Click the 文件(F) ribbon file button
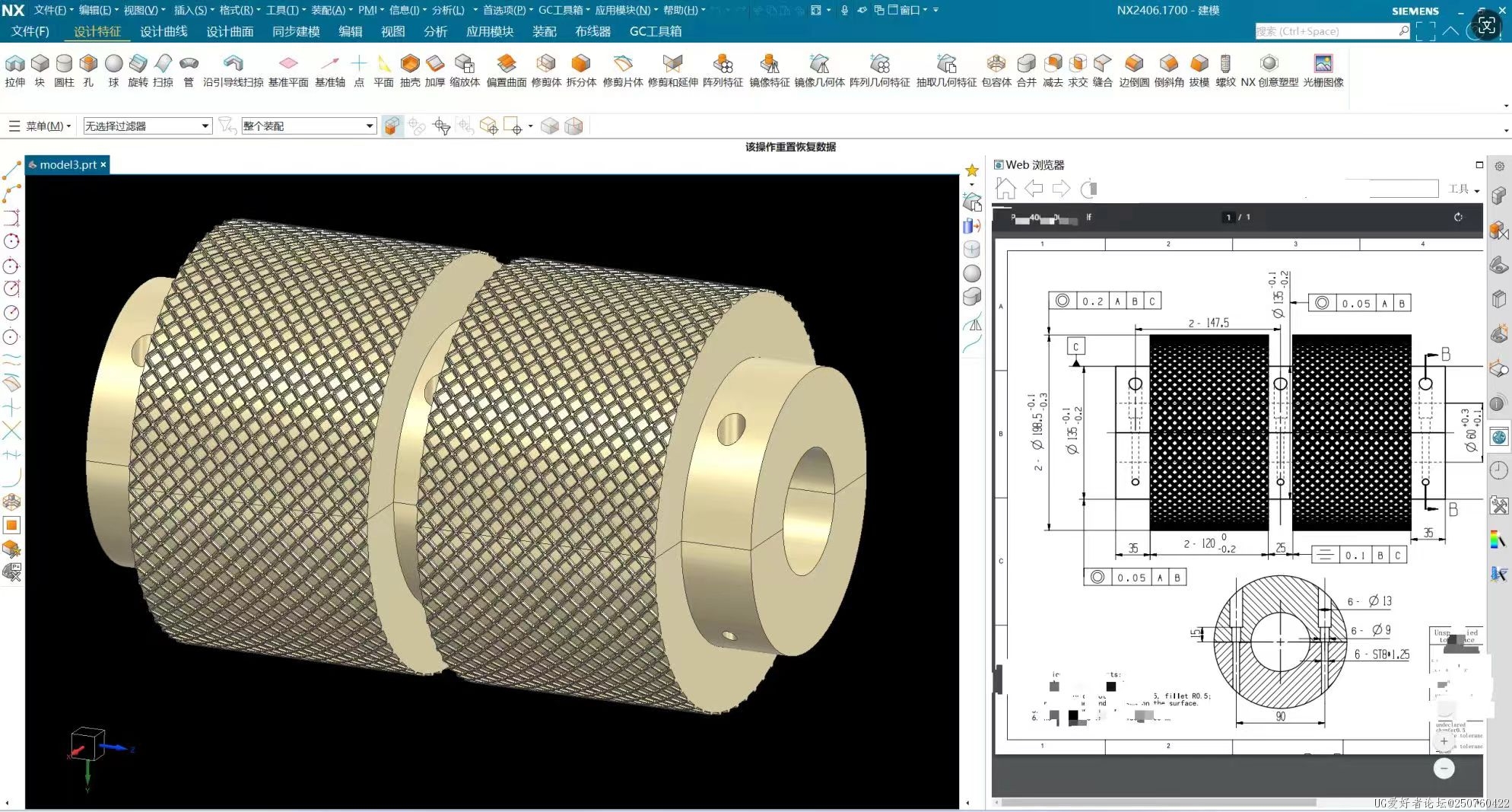 pyautogui.click(x=30, y=31)
